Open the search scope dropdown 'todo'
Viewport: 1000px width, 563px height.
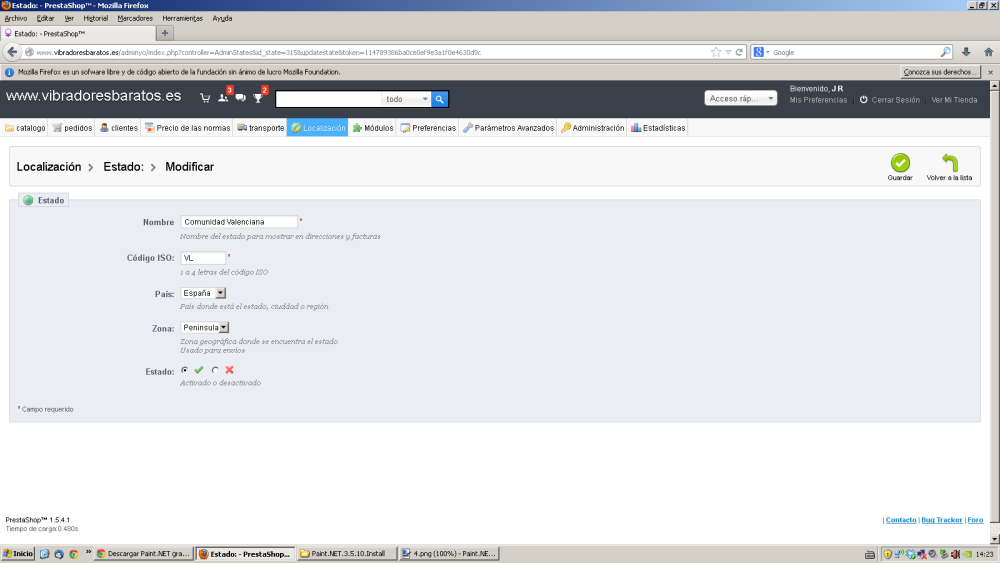pyautogui.click(x=406, y=99)
